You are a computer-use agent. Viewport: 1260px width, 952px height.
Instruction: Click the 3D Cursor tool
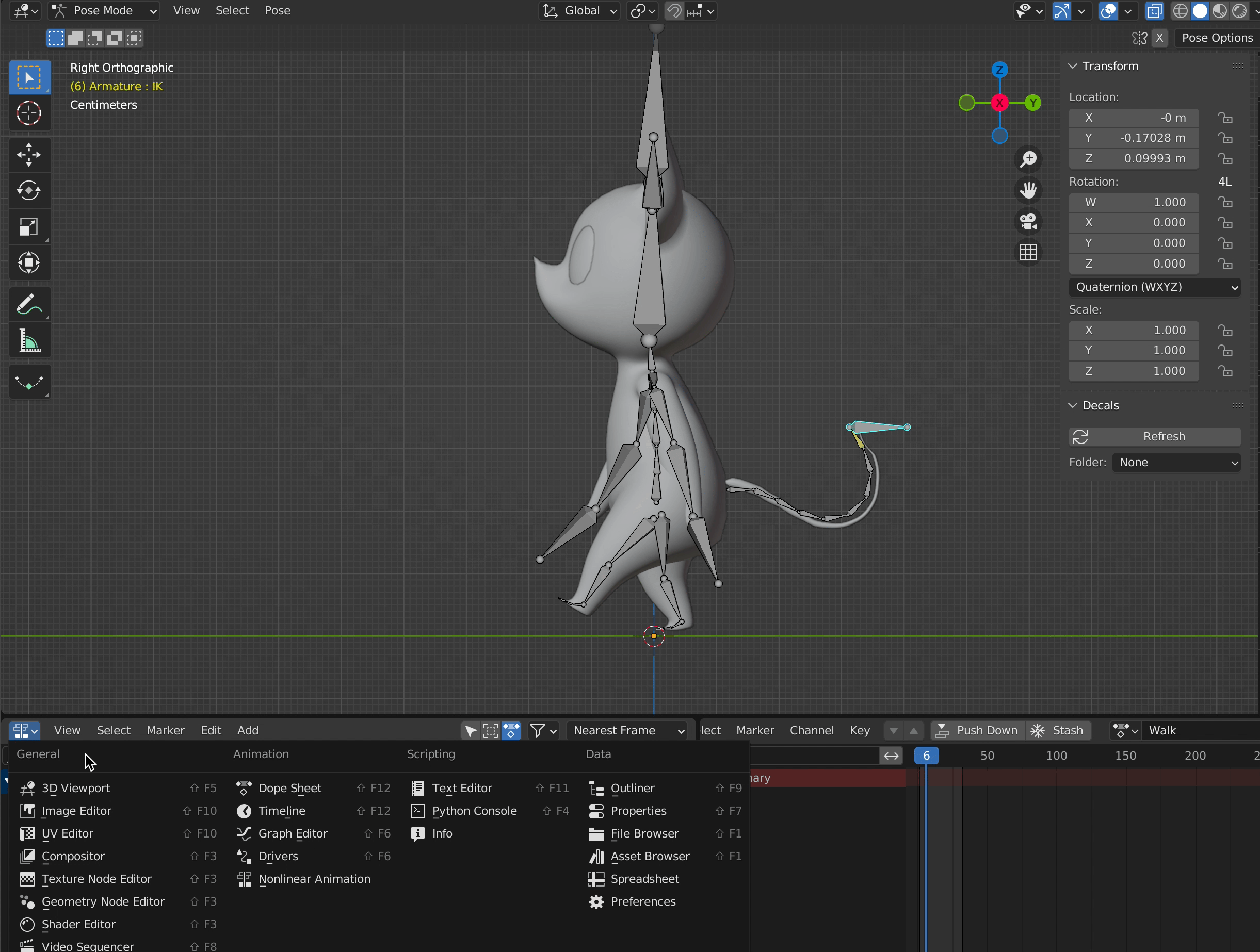pos(28,113)
